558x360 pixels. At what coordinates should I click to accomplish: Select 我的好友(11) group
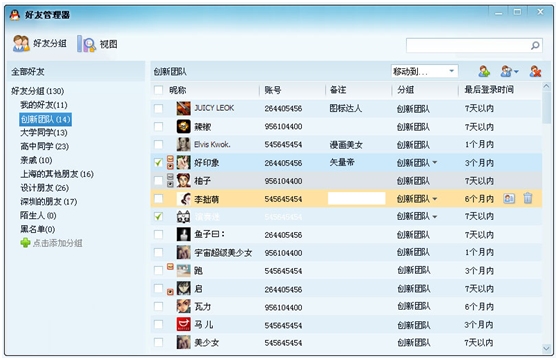tap(43, 105)
